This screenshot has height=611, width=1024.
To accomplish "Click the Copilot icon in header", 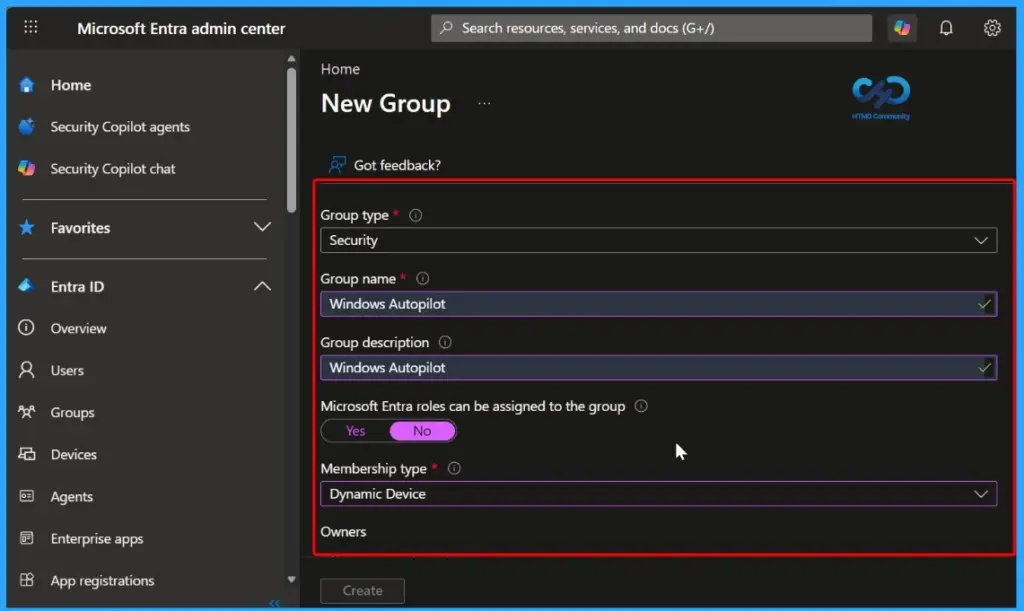I will click(x=902, y=27).
